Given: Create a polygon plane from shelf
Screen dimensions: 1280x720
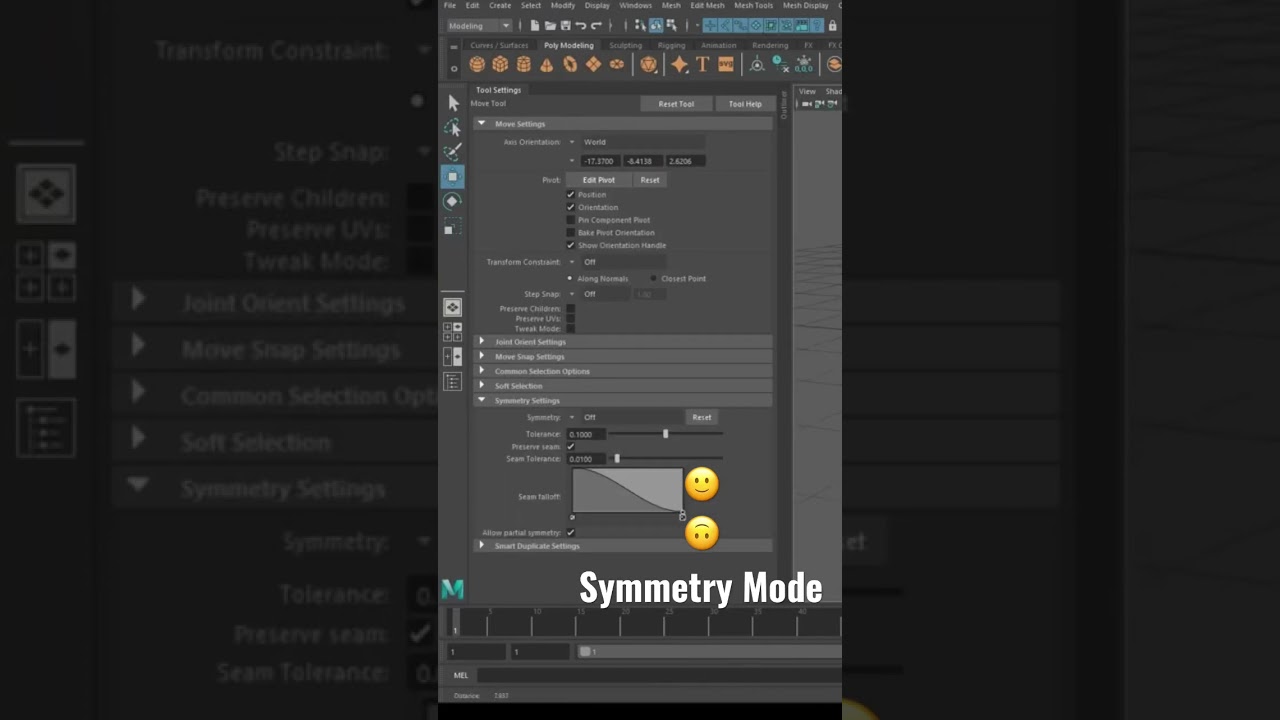Looking at the screenshot, I should point(593,64).
